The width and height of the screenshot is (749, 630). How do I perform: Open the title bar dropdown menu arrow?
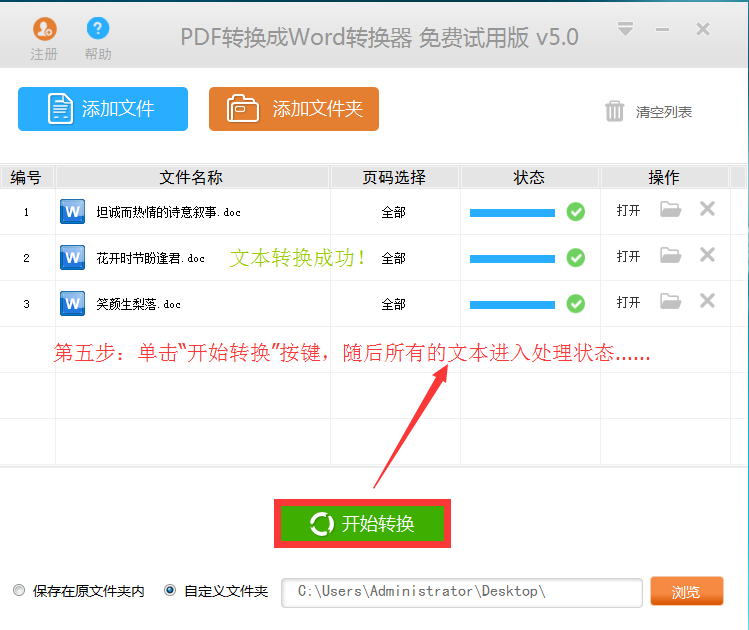pyautogui.click(x=625, y=29)
